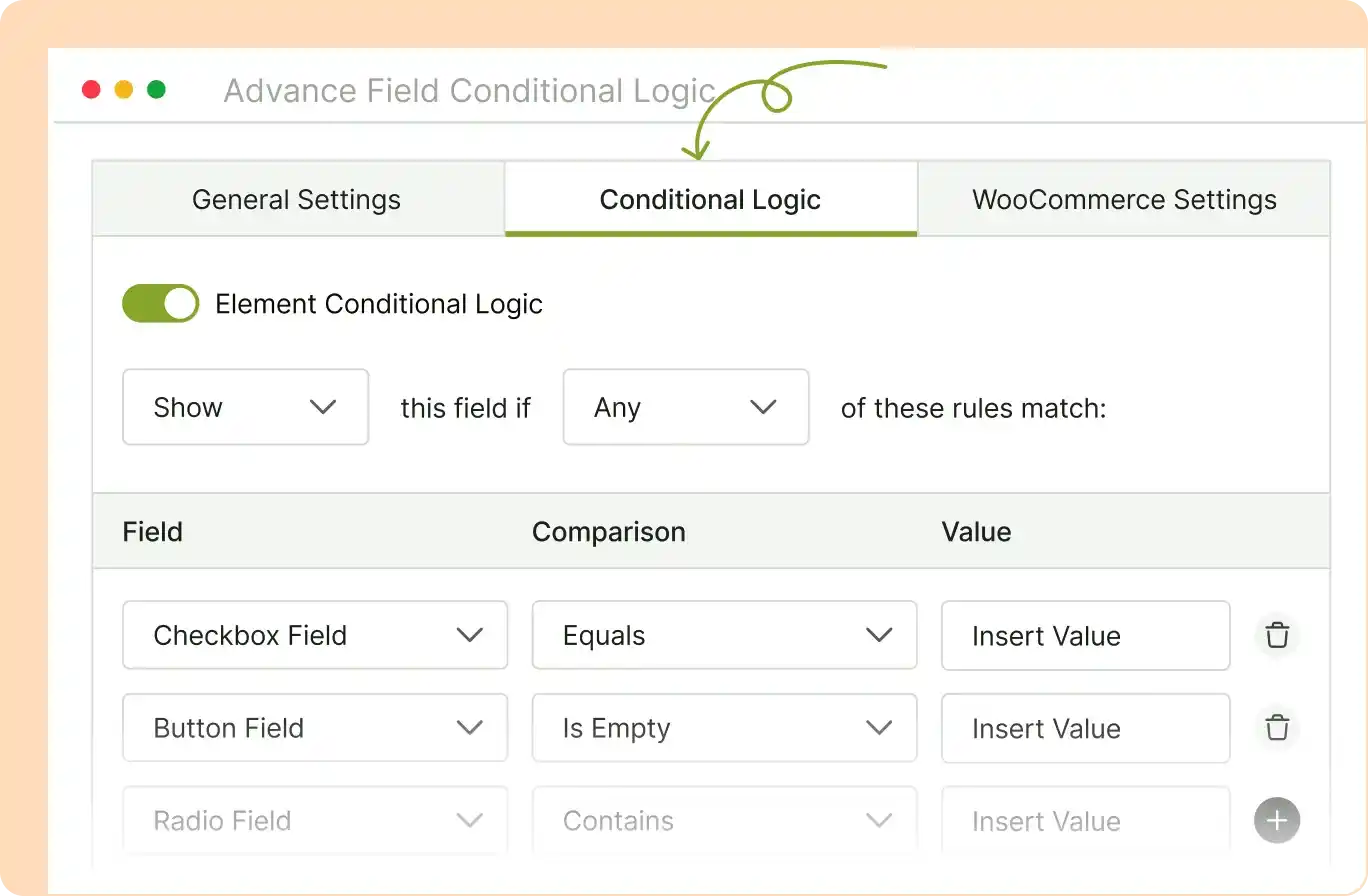Open the Any match-type dropdown
1368x896 pixels.
coord(685,407)
